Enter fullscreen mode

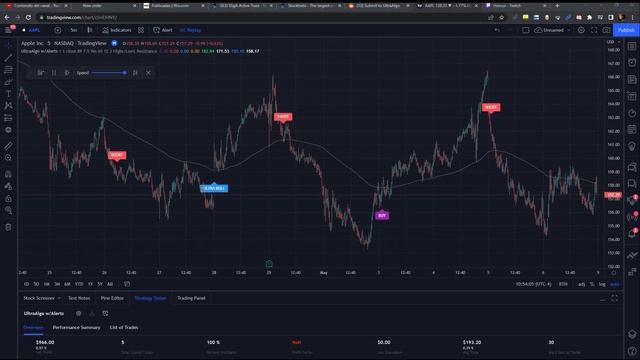[x=594, y=30]
